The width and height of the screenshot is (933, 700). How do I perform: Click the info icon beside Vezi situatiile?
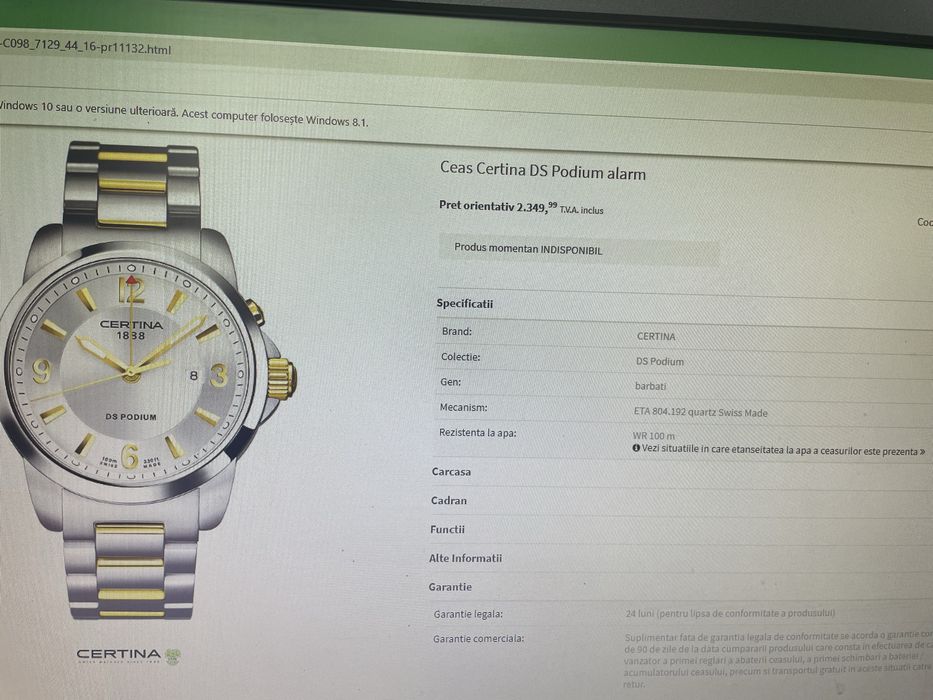click(636, 448)
